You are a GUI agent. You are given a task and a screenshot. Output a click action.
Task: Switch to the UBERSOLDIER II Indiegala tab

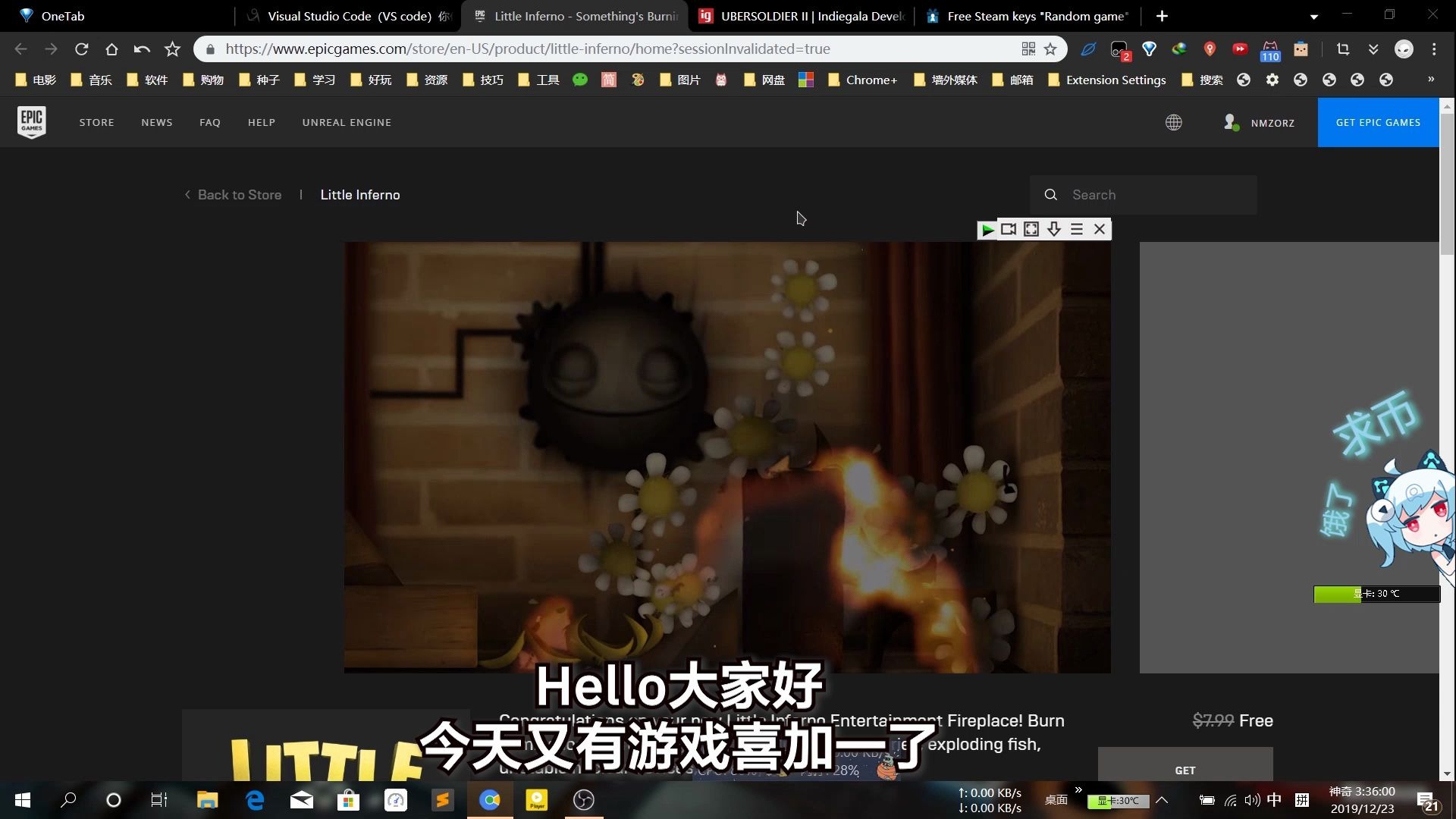point(802,16)
